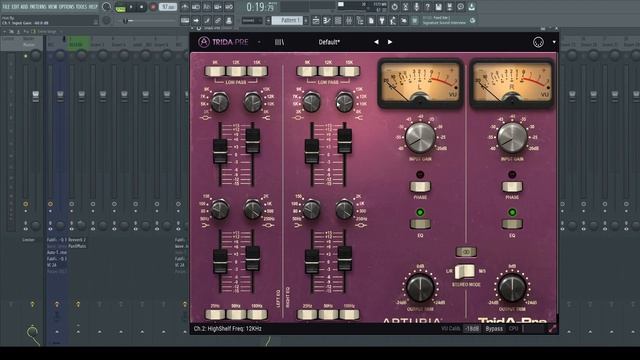The image size is (640, 360).
Task: Open the undo history icon in toolbar
Action: (394, 7)
